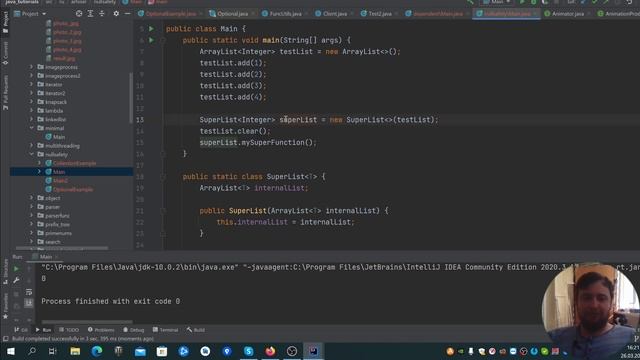Select Main tab in Run panel
Image resolution: width=640 pixels, height=360 pixels.
pyautogui.click(x=46, y=257)
